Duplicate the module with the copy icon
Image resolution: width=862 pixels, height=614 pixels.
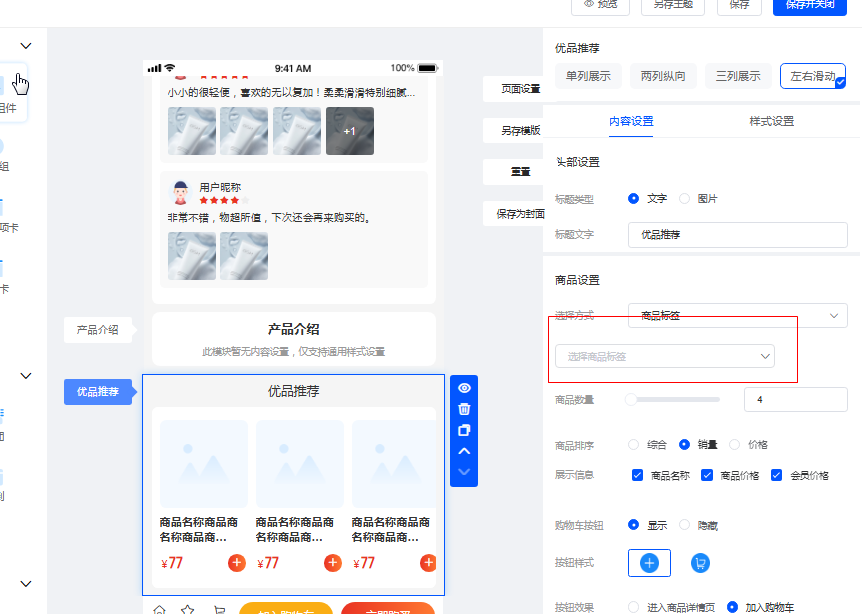[x=464, y=430]
